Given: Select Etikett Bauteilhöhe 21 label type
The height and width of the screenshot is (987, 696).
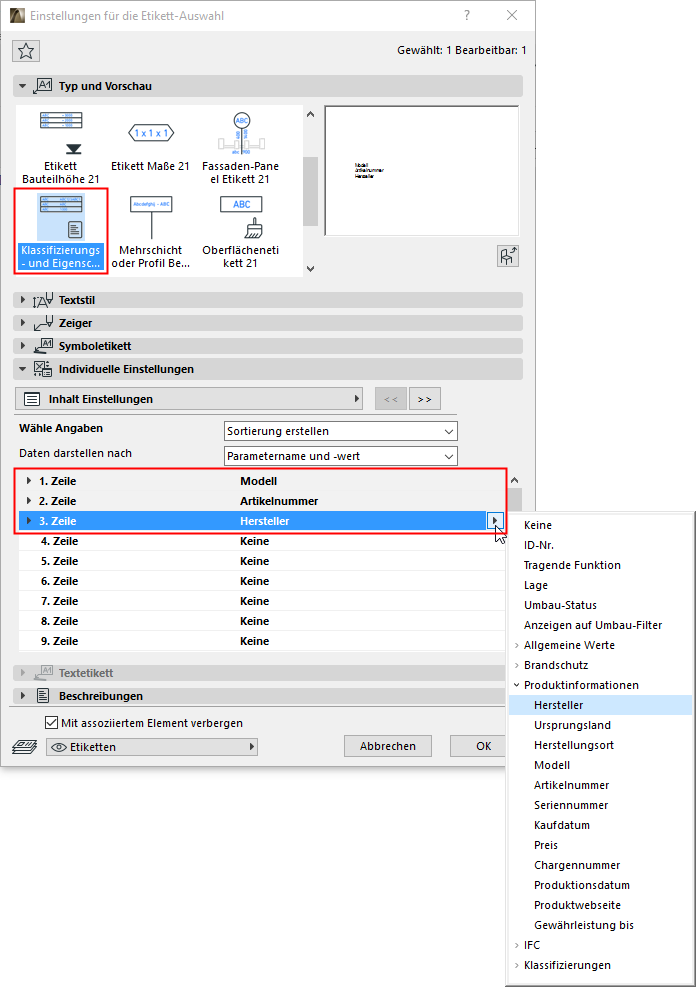Looking at the screenshot, I should pyautogui.click(x=61, y=147).
